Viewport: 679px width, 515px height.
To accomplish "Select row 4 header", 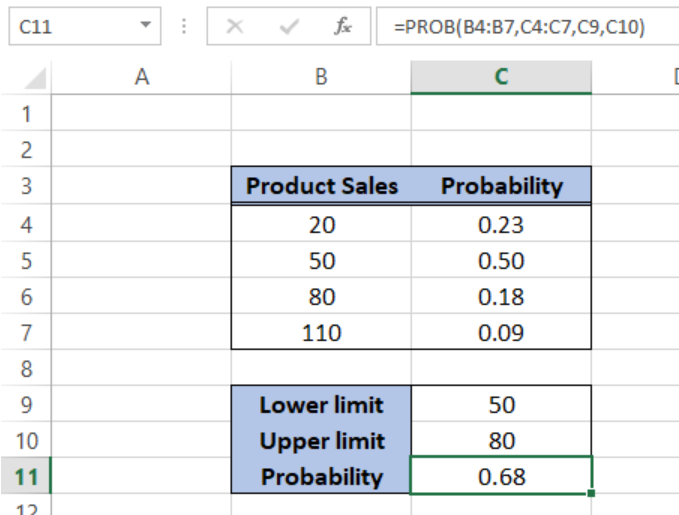I will point(26,224).
